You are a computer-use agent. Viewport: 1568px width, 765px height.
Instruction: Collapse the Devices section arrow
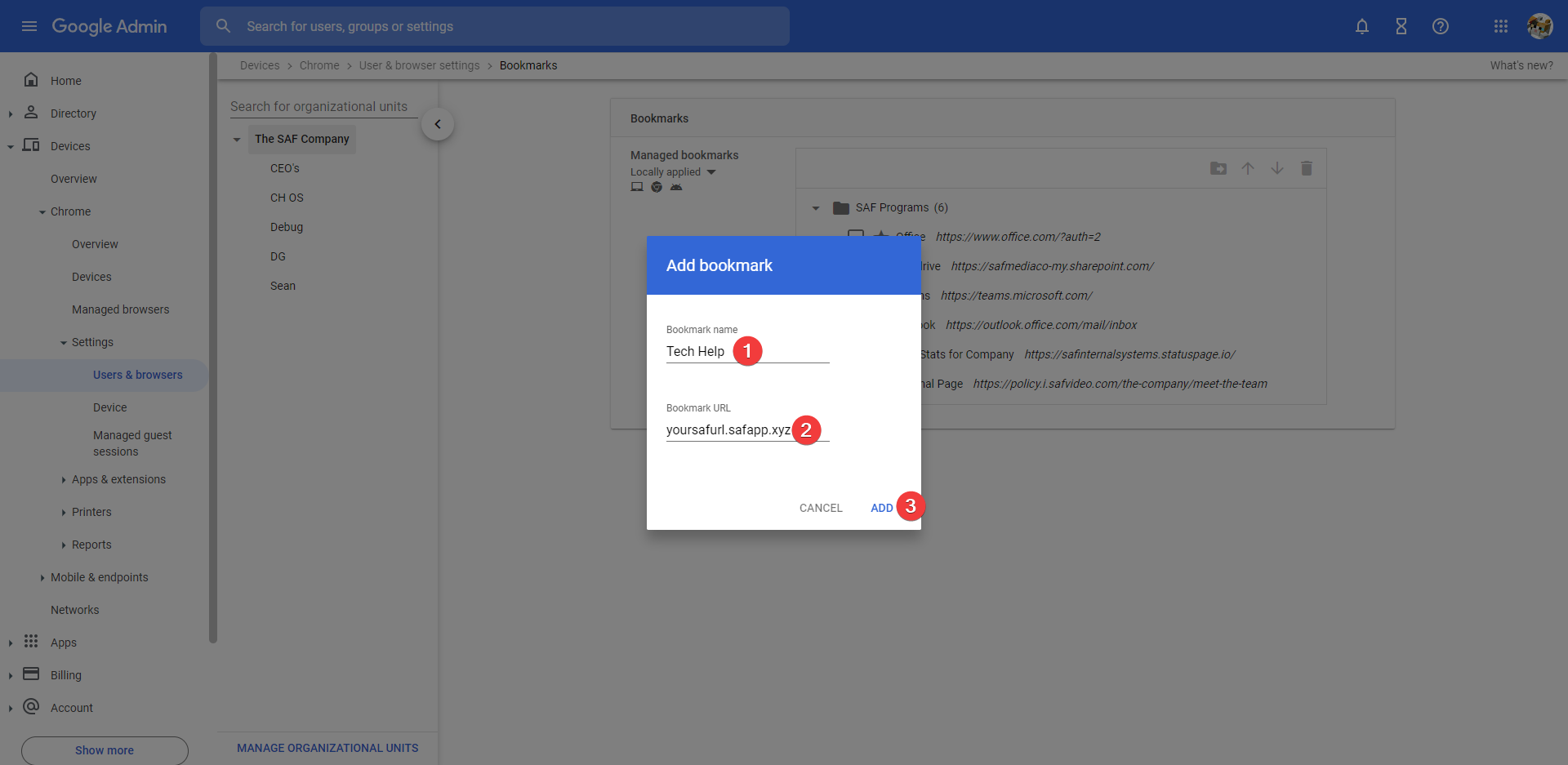[11, 147]
